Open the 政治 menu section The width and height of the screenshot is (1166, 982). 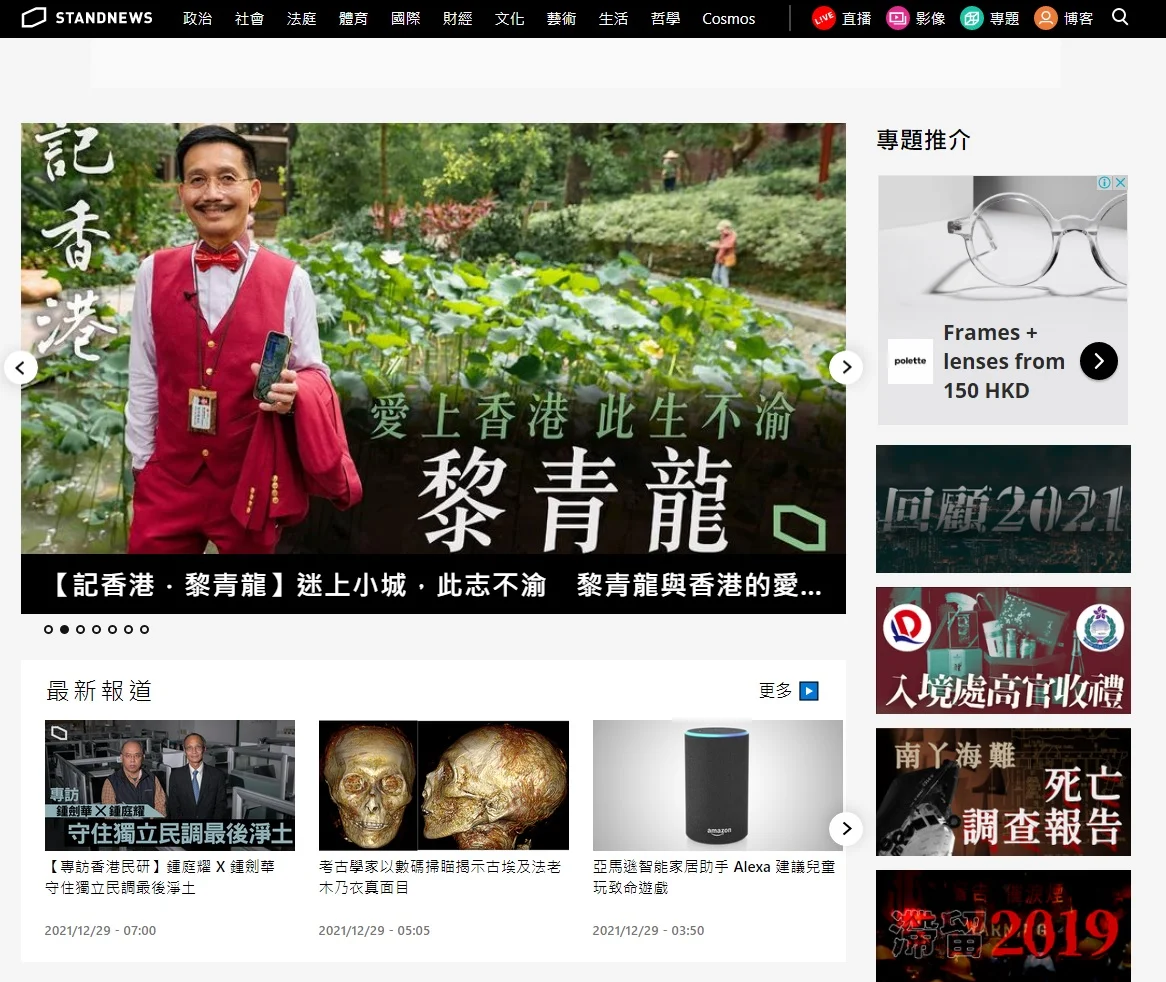(x=197, y=19)
